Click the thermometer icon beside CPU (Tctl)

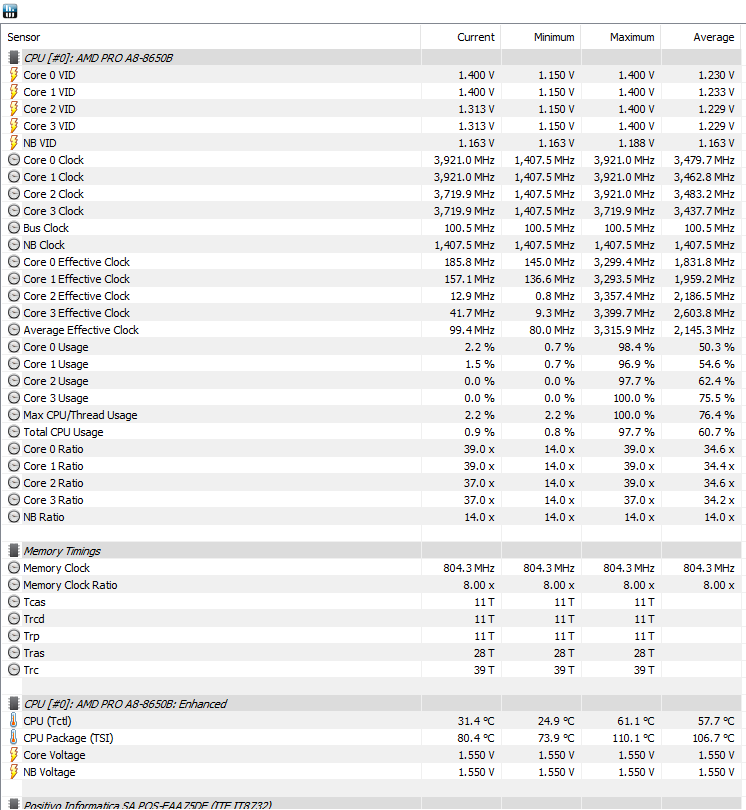(x=14, y=721)
